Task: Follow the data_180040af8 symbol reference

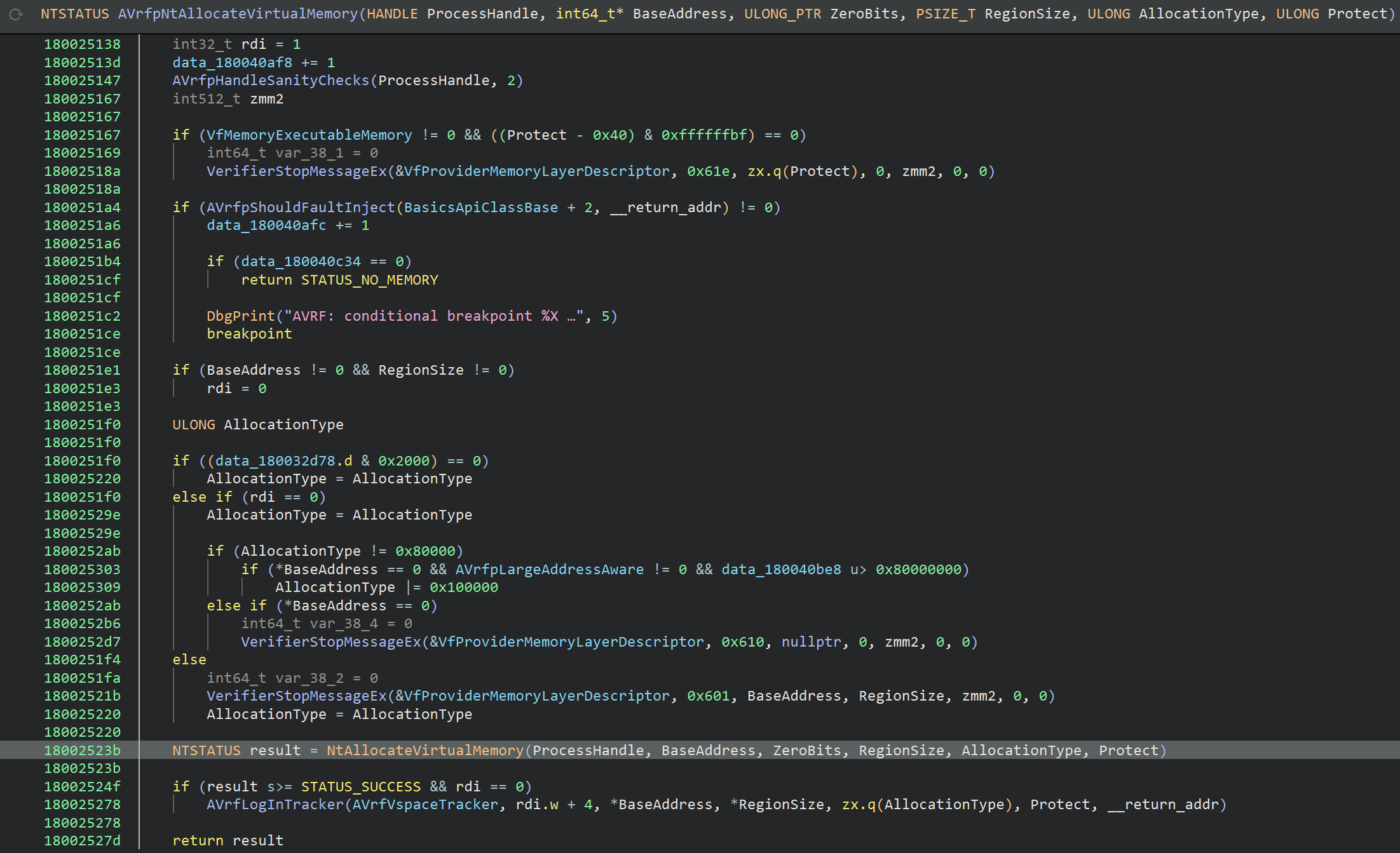Action: [232, 63]
